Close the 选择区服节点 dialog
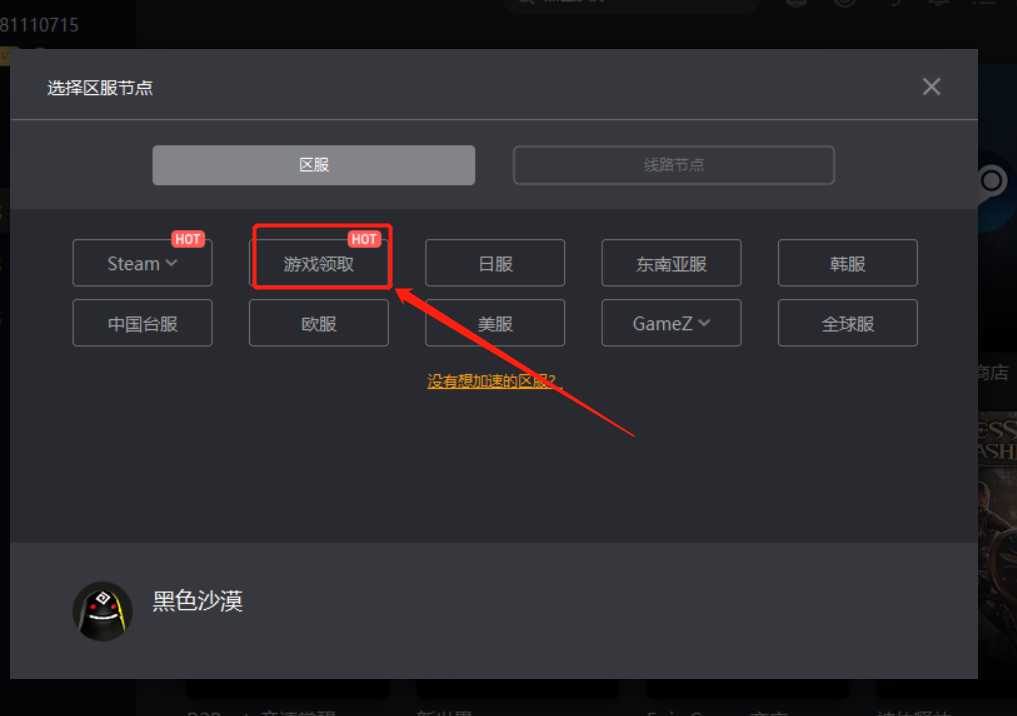The height and width of the screenshot is (716, 1017). (931, 87)
